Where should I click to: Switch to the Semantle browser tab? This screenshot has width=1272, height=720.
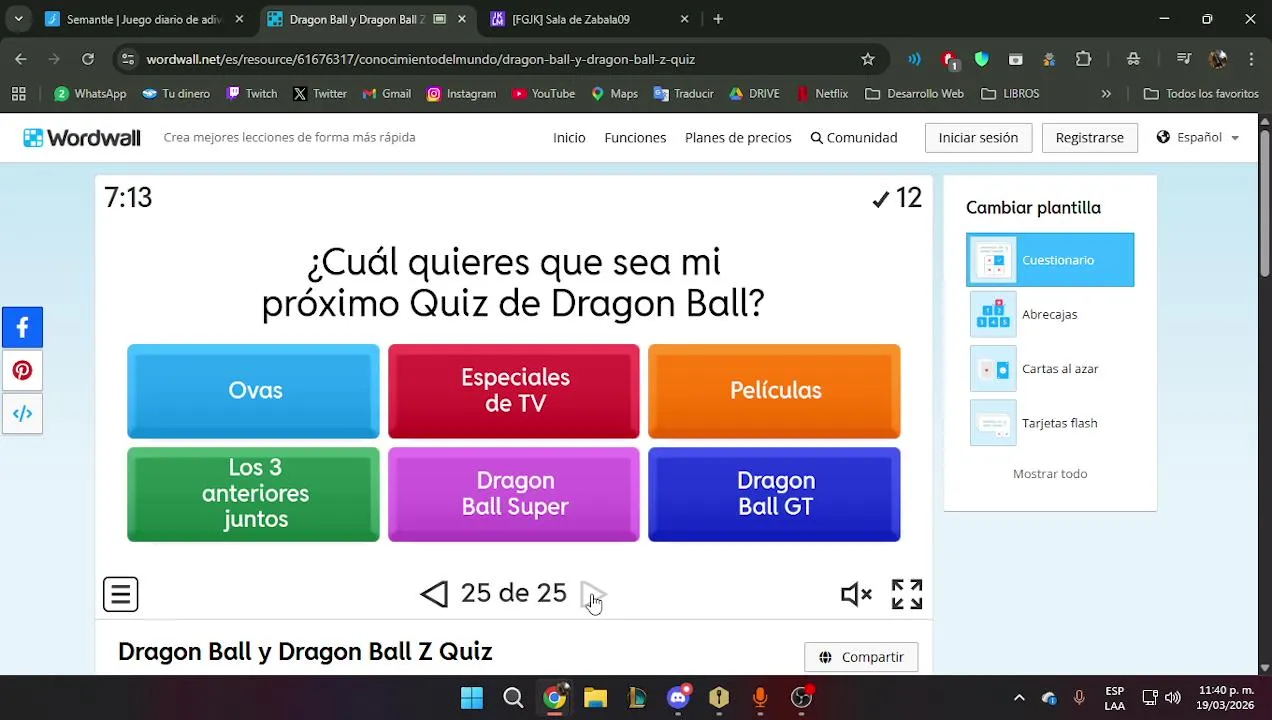pyautogui.click(x=146, y=19)
